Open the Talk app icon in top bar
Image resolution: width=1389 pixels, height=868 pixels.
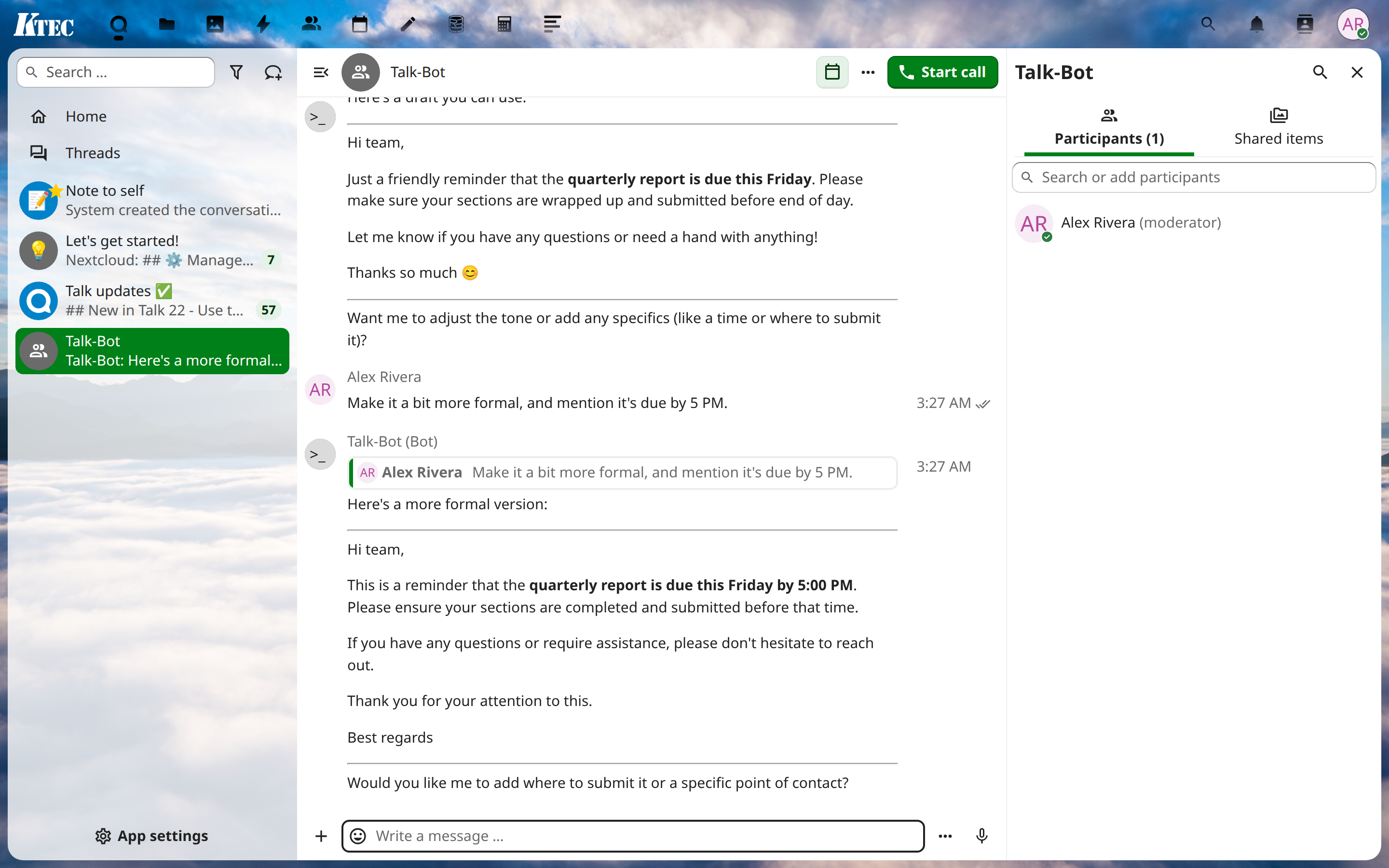tap(118, 24)
